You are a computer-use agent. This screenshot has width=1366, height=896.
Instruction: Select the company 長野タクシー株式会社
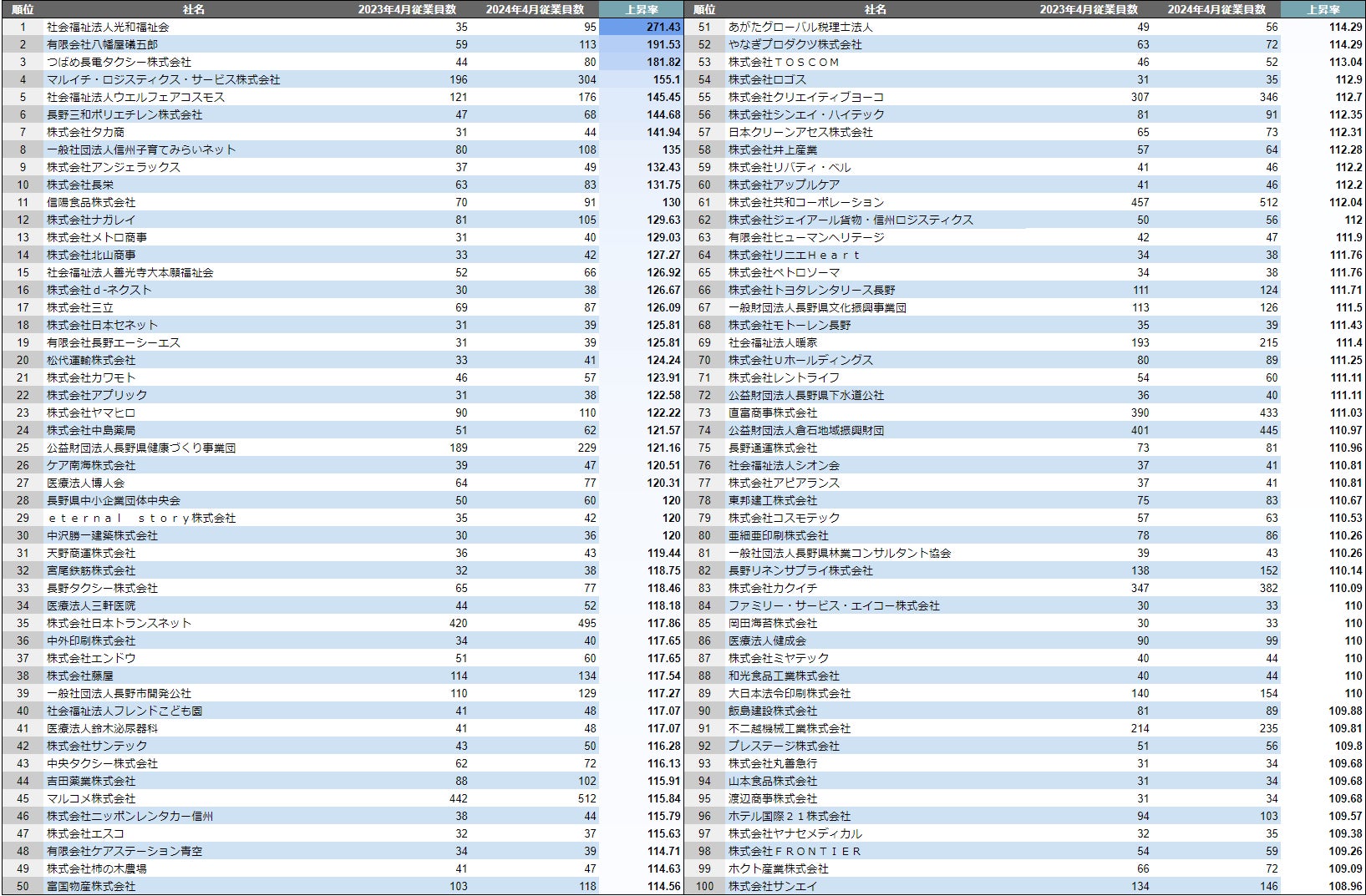coord(102,588)
